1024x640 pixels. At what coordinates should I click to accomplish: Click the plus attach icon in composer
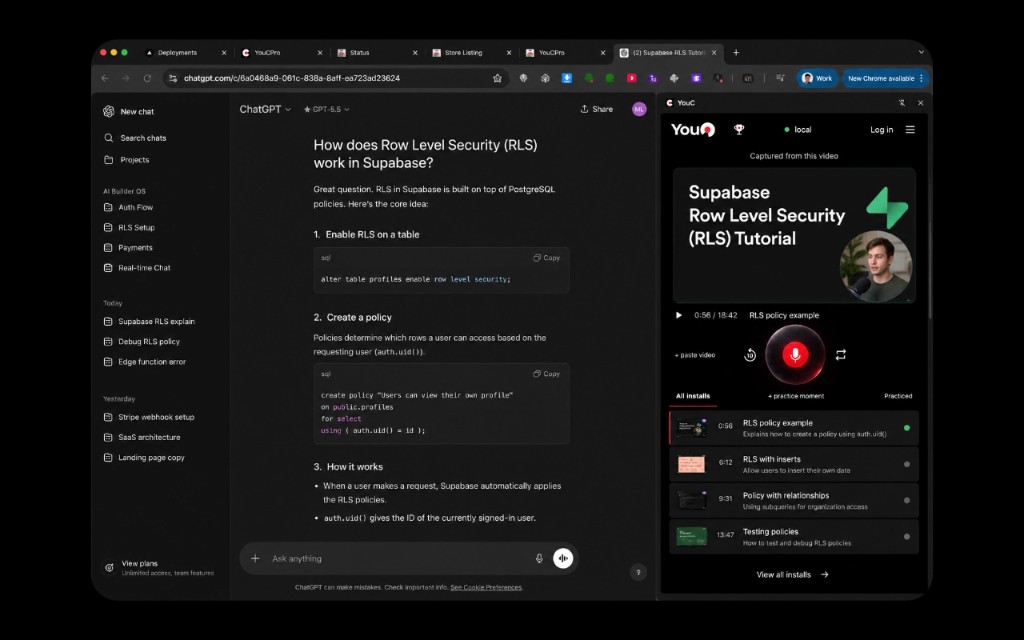255,558
